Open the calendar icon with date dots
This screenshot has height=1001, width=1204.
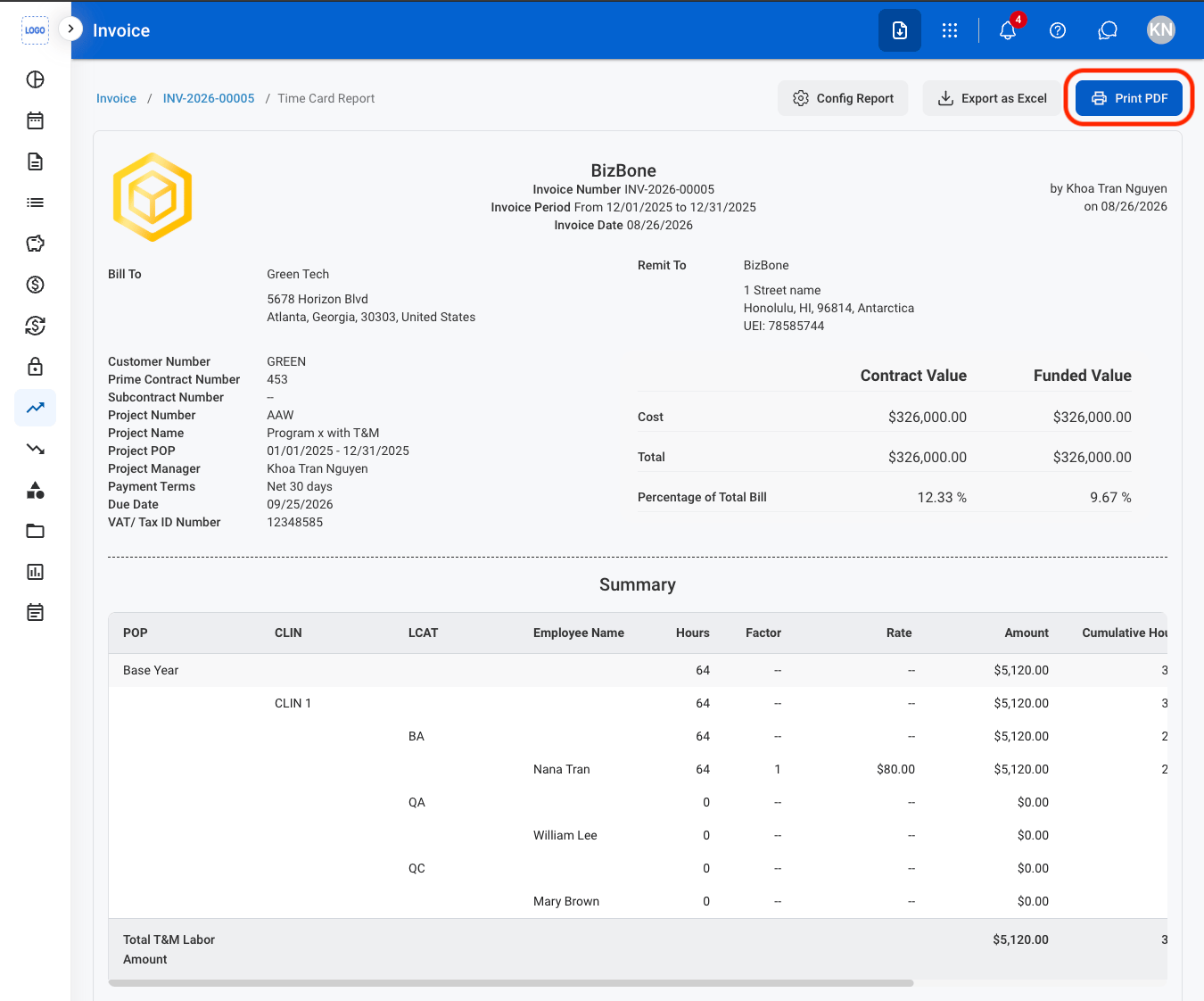tap(35, 120)
